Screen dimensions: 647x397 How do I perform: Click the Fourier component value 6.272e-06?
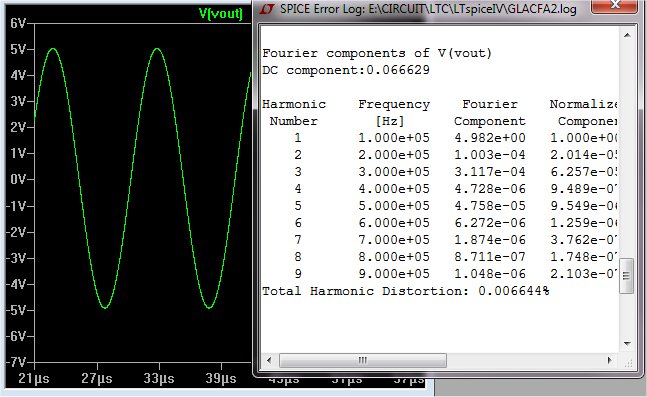490,223
